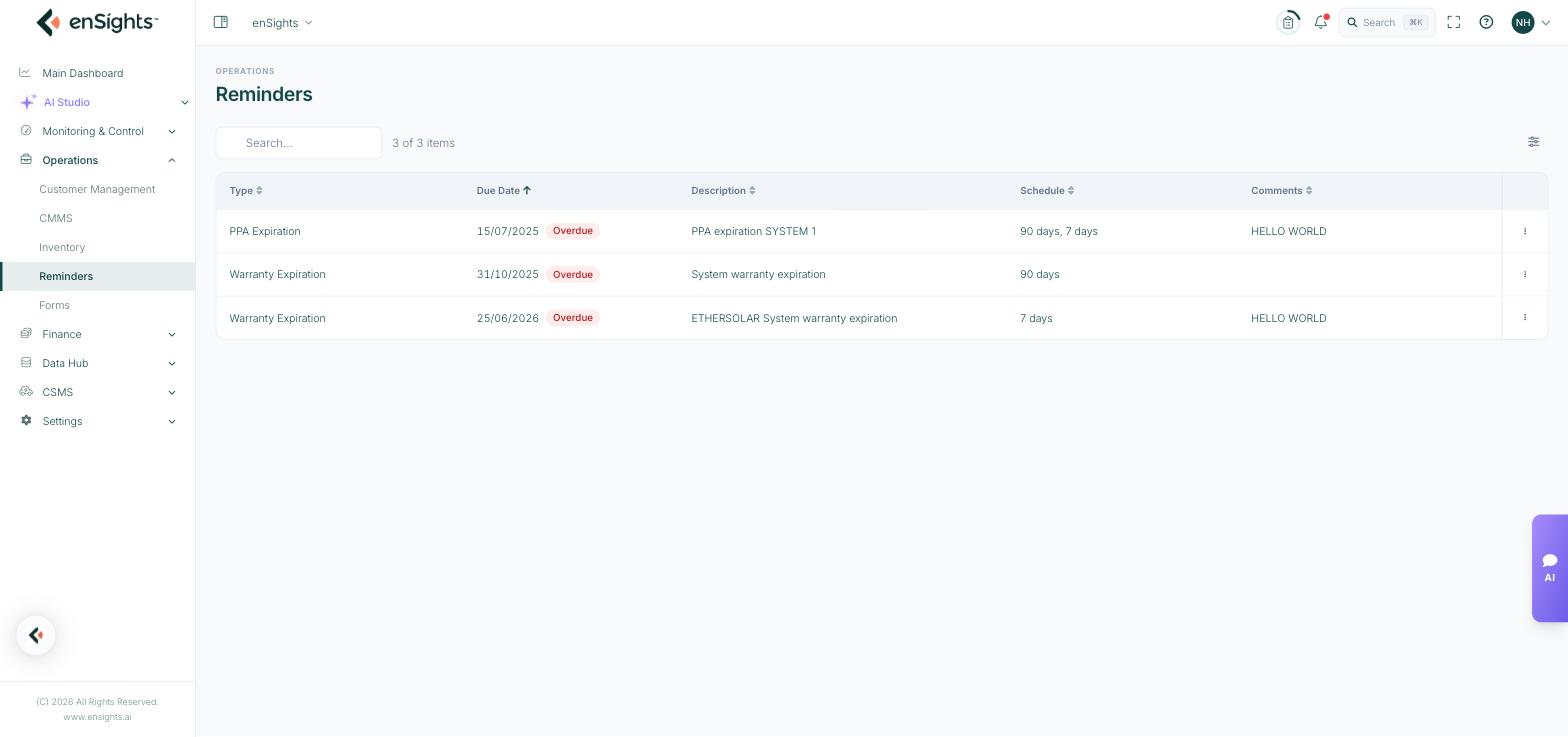1568x737 pixels.
Task: Click 'PPA expiration SYSTEM 1' description
Action: click(754, 231)
